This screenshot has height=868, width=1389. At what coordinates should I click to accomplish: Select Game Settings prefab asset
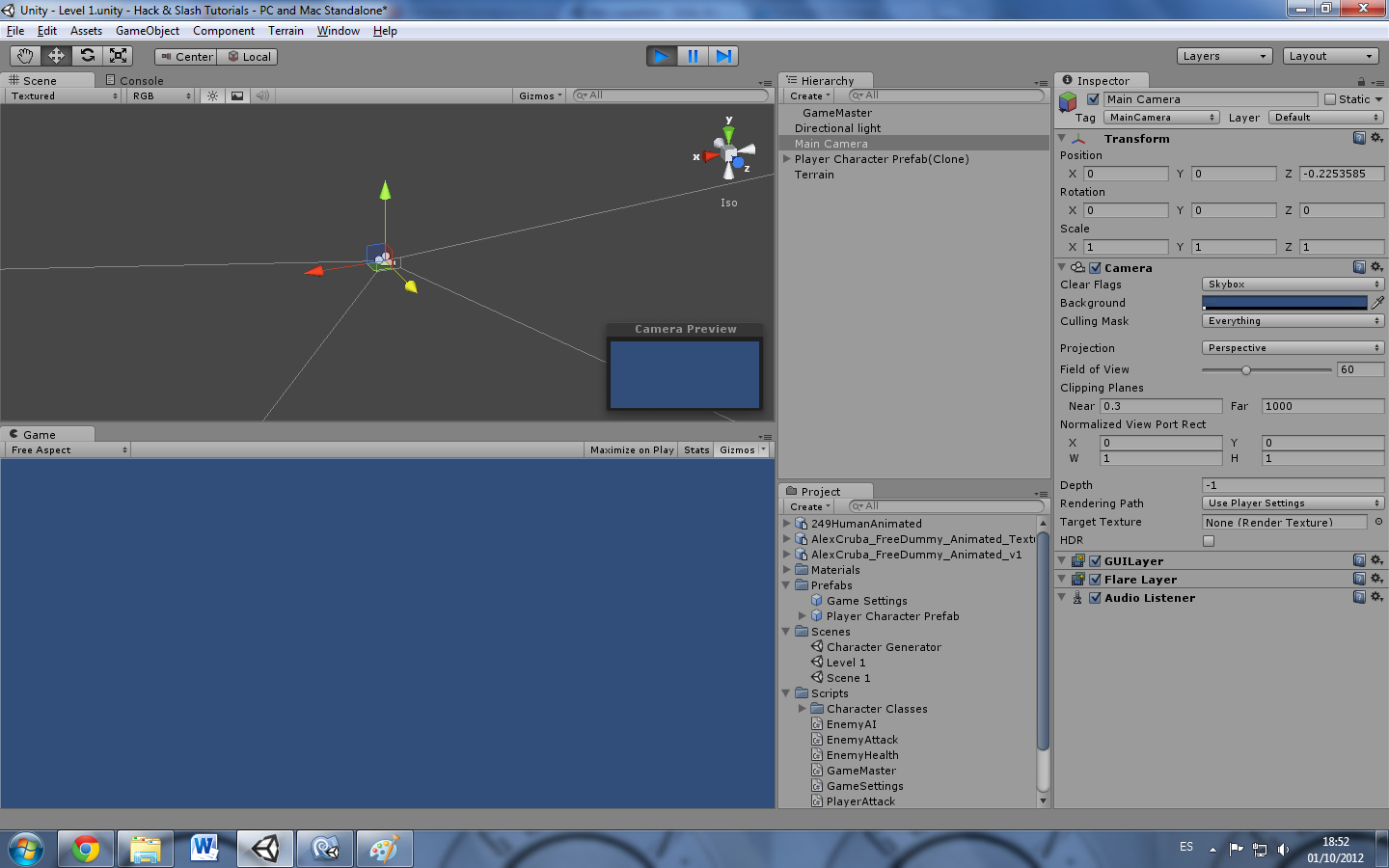click(866, 601)
